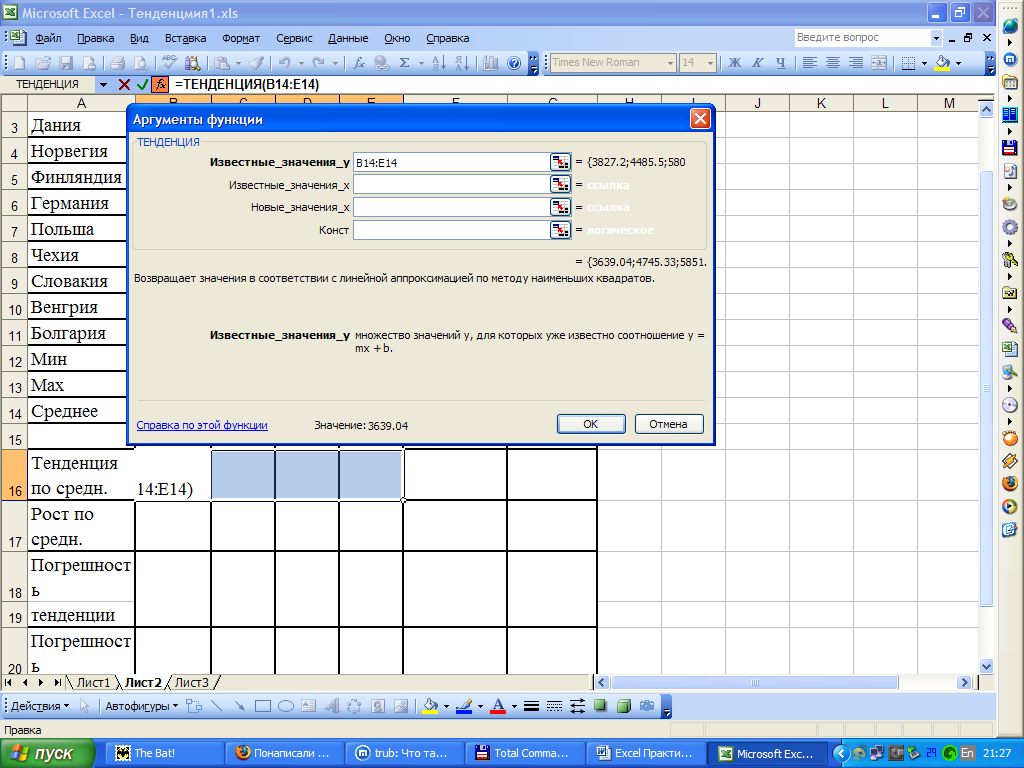Click the yellow drawing Fill Color swatch

coord(430,706)
